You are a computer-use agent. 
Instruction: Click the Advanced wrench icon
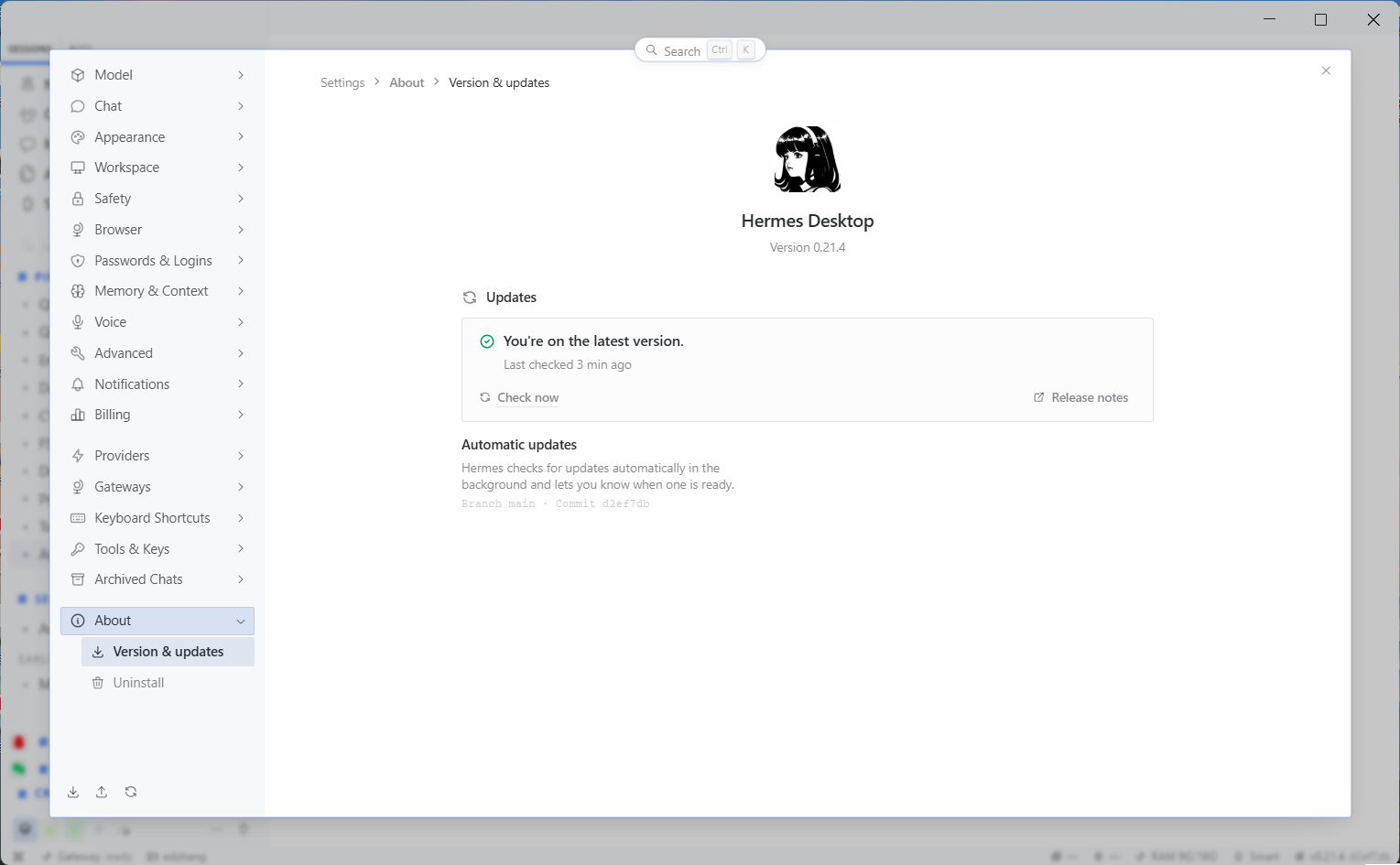click(x=78, y=353)
